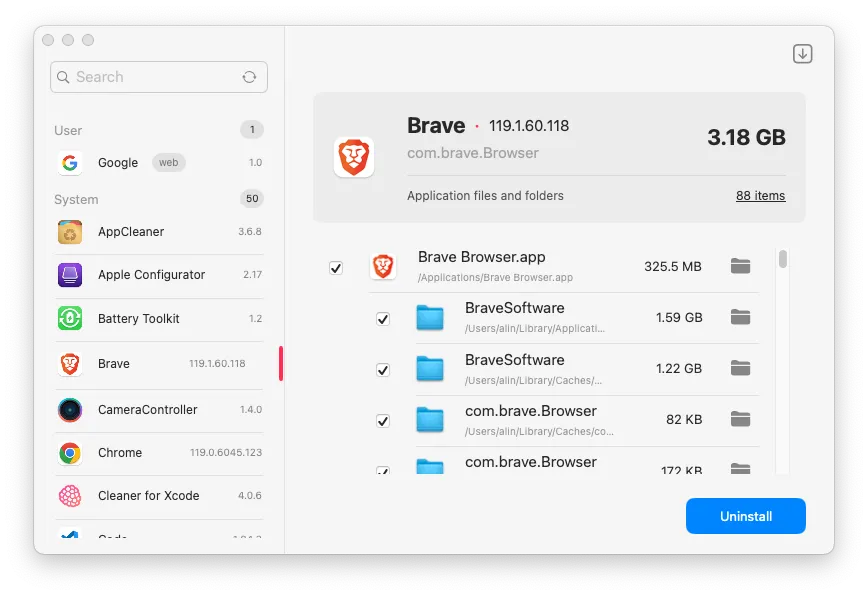Viewport: 868px width, 596px height.
Task: Open the 88 items link
Action: pos(760,196)
